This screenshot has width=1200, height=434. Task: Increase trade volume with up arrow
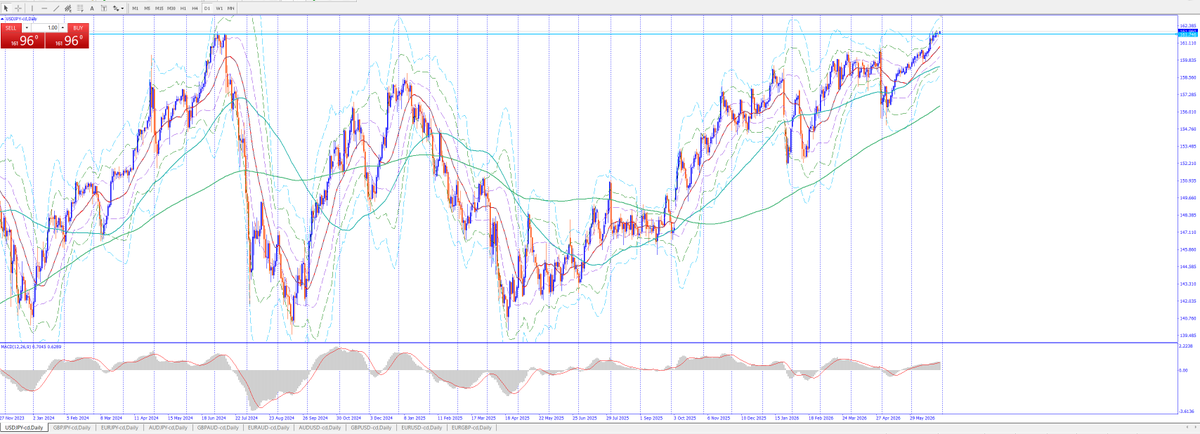click(63, 28)
